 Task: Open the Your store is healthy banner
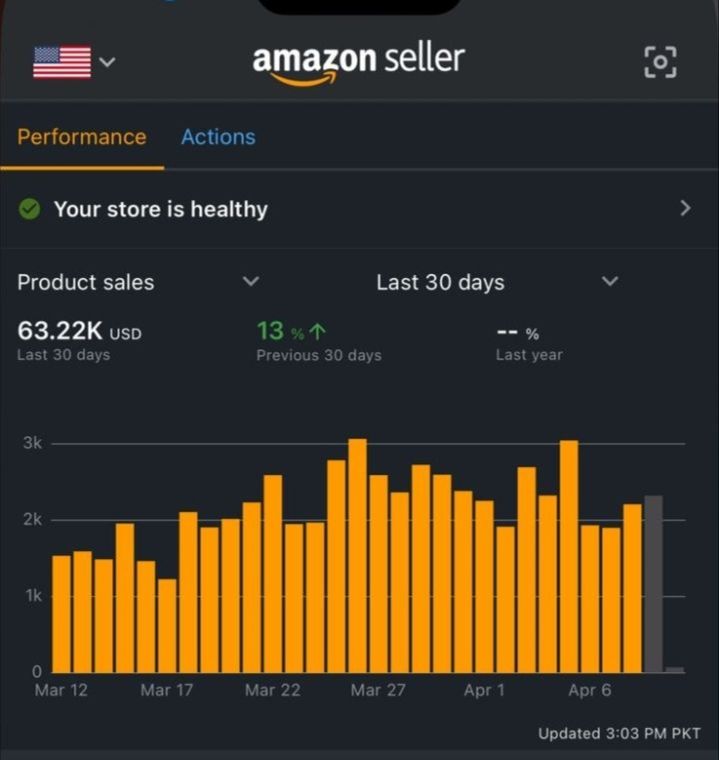click(160, 209)
